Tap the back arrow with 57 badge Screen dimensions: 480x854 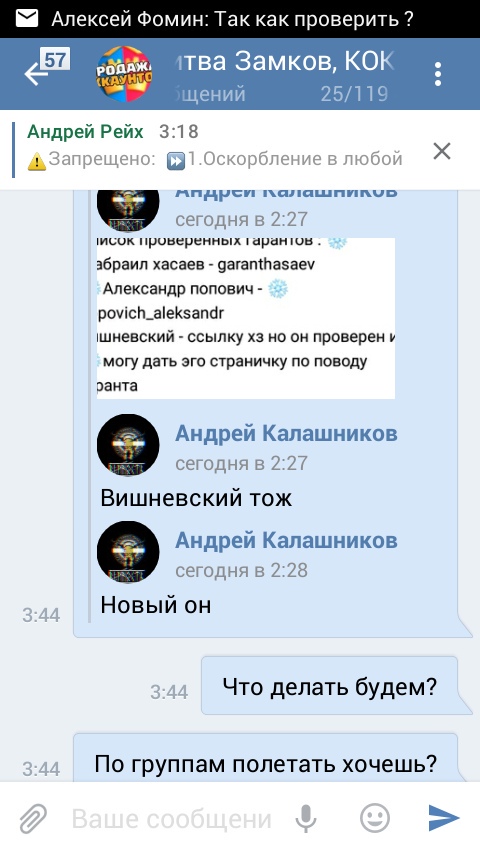(46, 69)
